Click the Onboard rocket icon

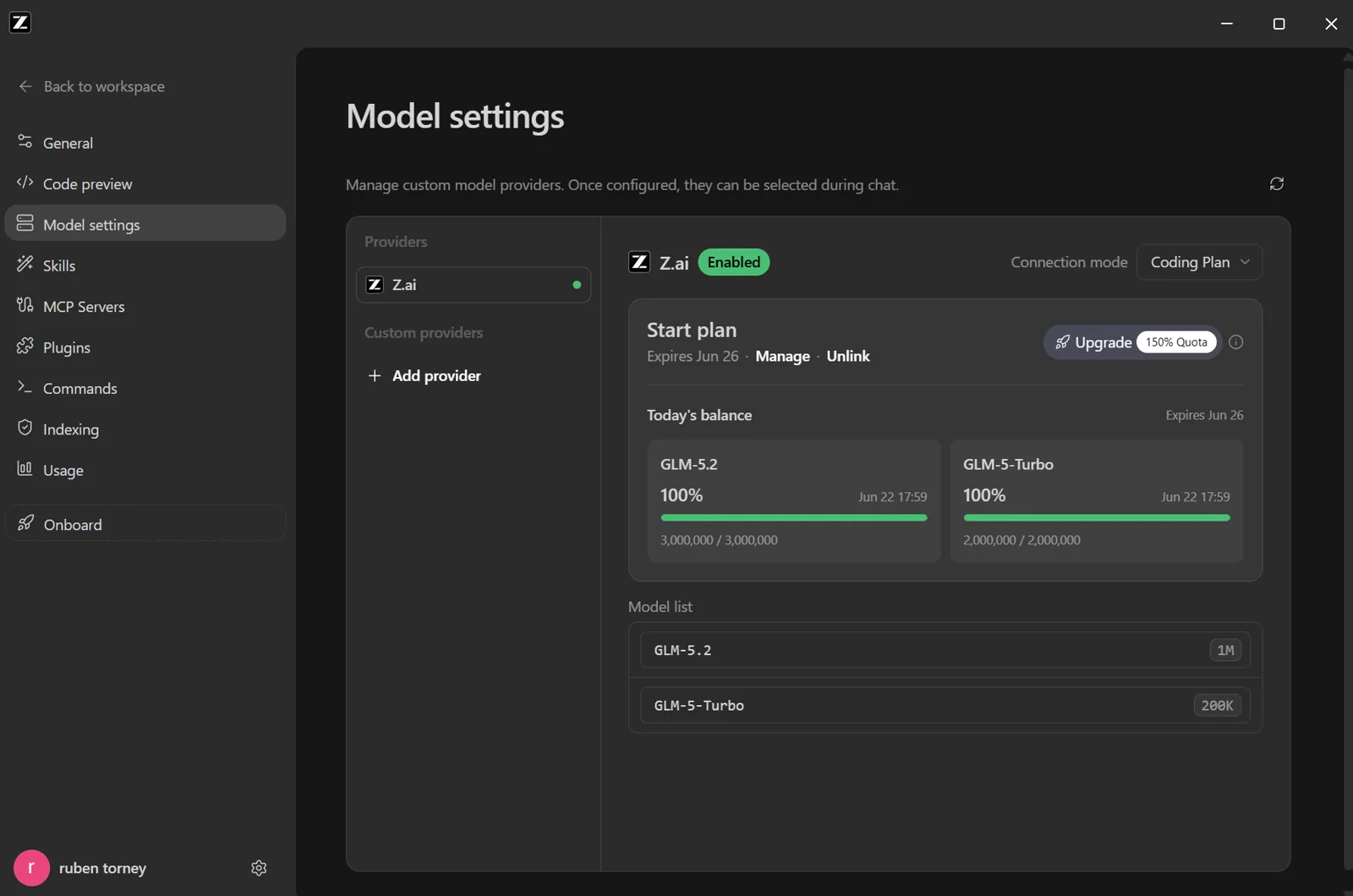coord(26,523)
